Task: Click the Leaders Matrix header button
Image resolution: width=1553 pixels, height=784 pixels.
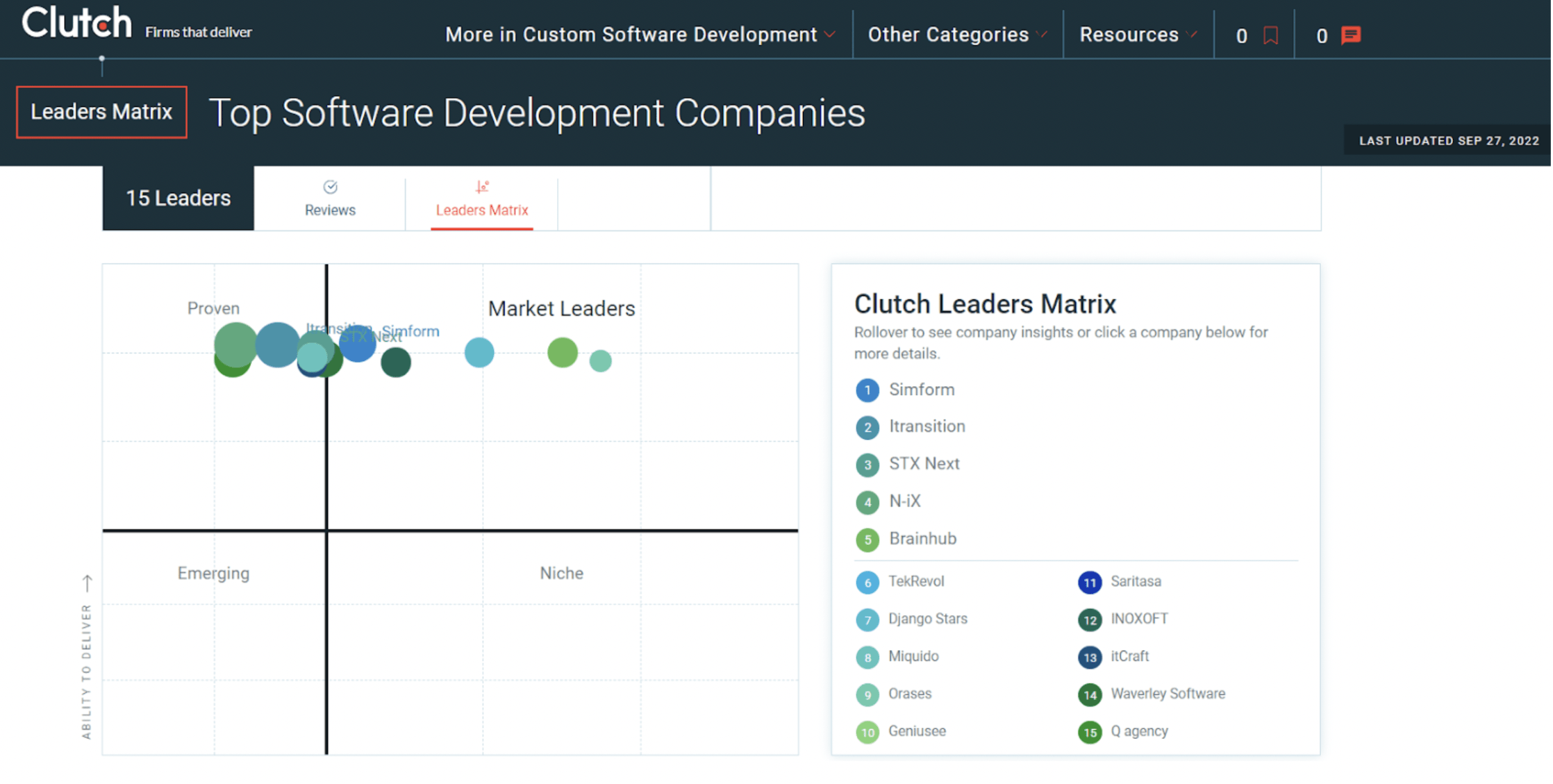Action: click(101, 112)
